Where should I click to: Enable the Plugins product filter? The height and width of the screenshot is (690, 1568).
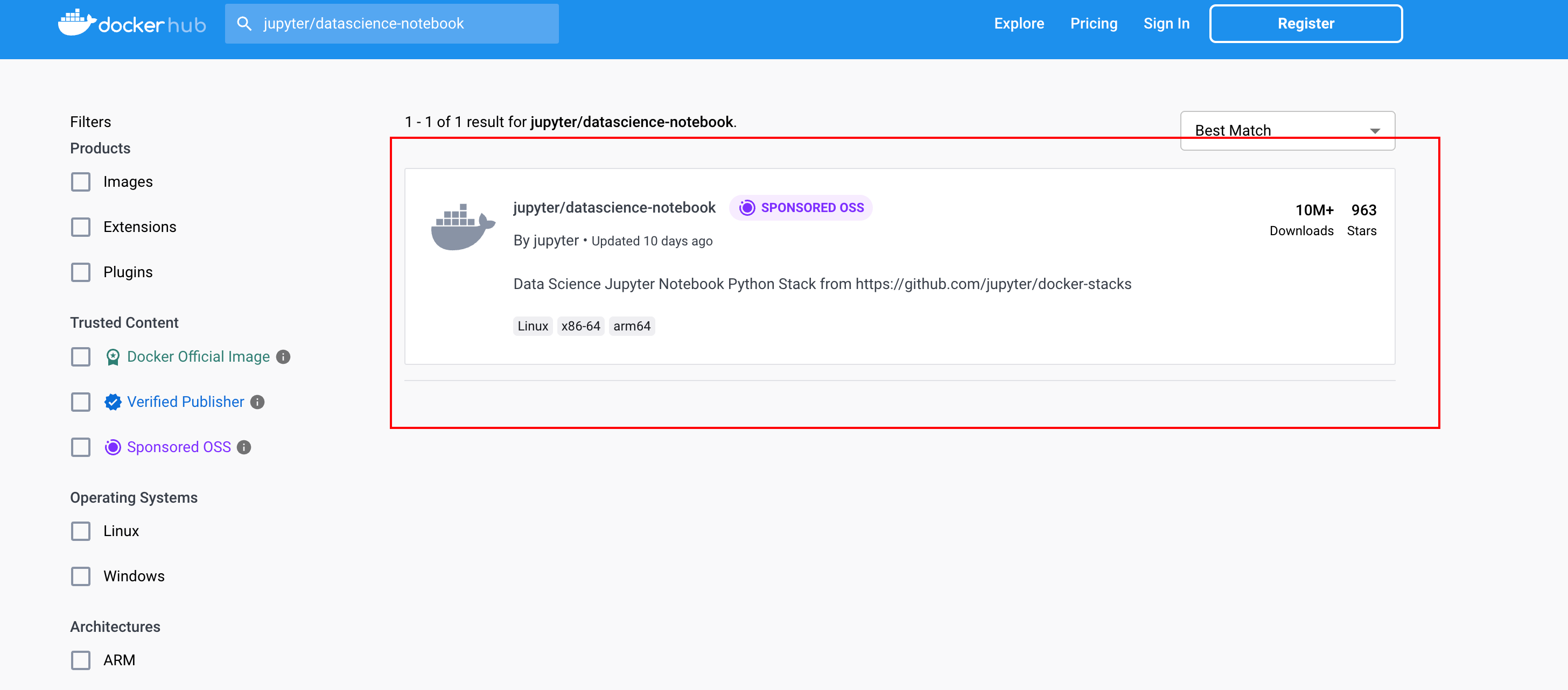[x=81, y=272]
